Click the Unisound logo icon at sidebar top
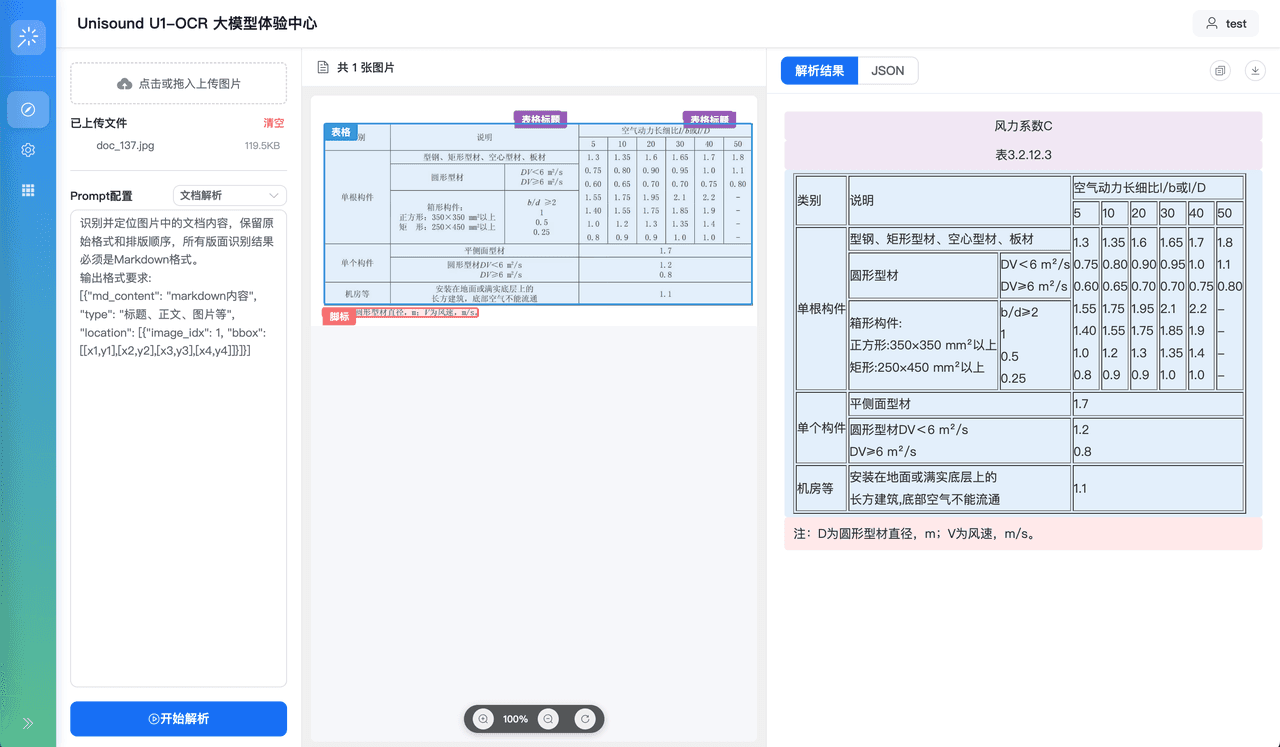This screenshot has height=747, width=1280. pyautogui.click(x=28, y=37)
